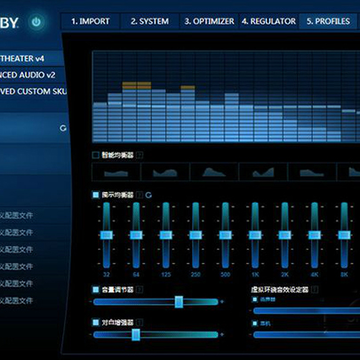This screenshot has height=360, width=360.
Task: Open the help icon next to 图示均衡器
Action: click(140, 195)
